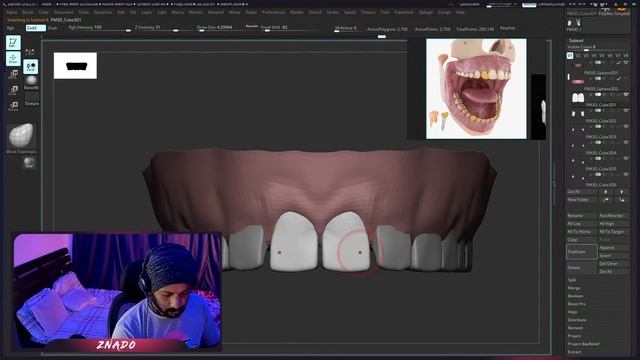Select the Move gizmo tool icon
Viewport: 640px width, 360px height.
pos(13,75)
